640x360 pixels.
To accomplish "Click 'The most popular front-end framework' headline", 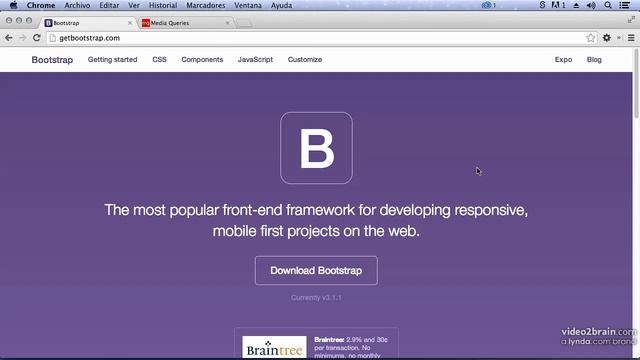I will tap(316, 220).
